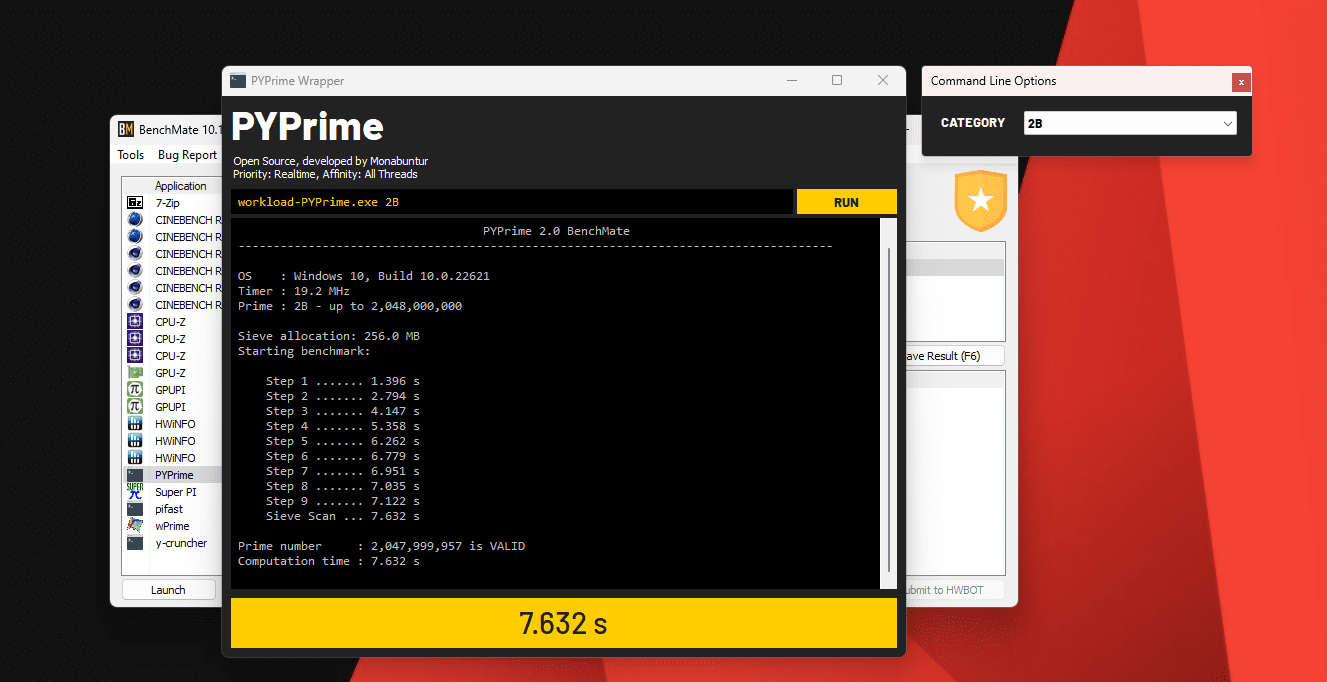1327x682 pixels.
Task: Click the Launch button in BenchMate
Action: [x=168, y=590]
